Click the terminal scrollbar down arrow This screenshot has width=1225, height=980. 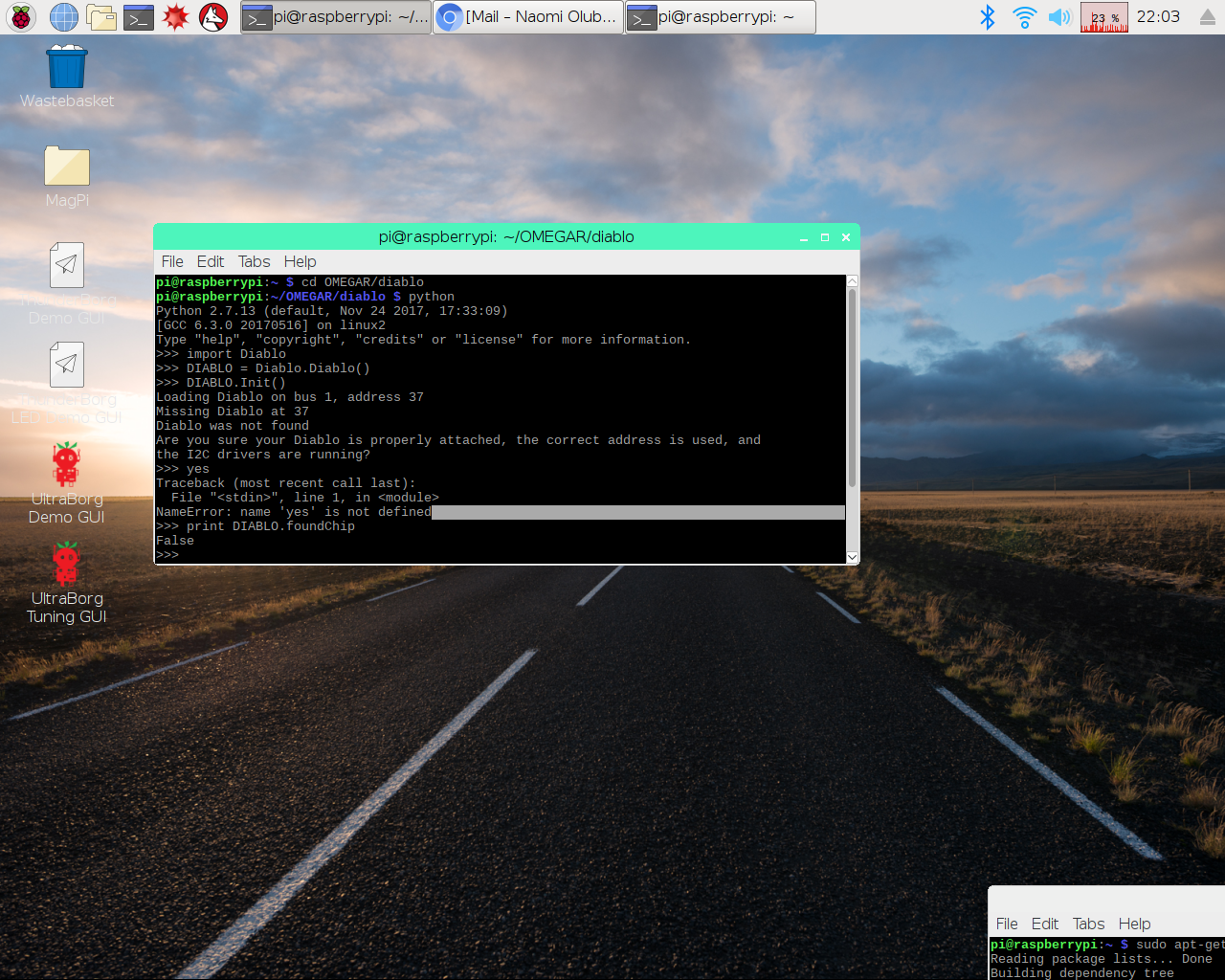(x=852, y=556)
